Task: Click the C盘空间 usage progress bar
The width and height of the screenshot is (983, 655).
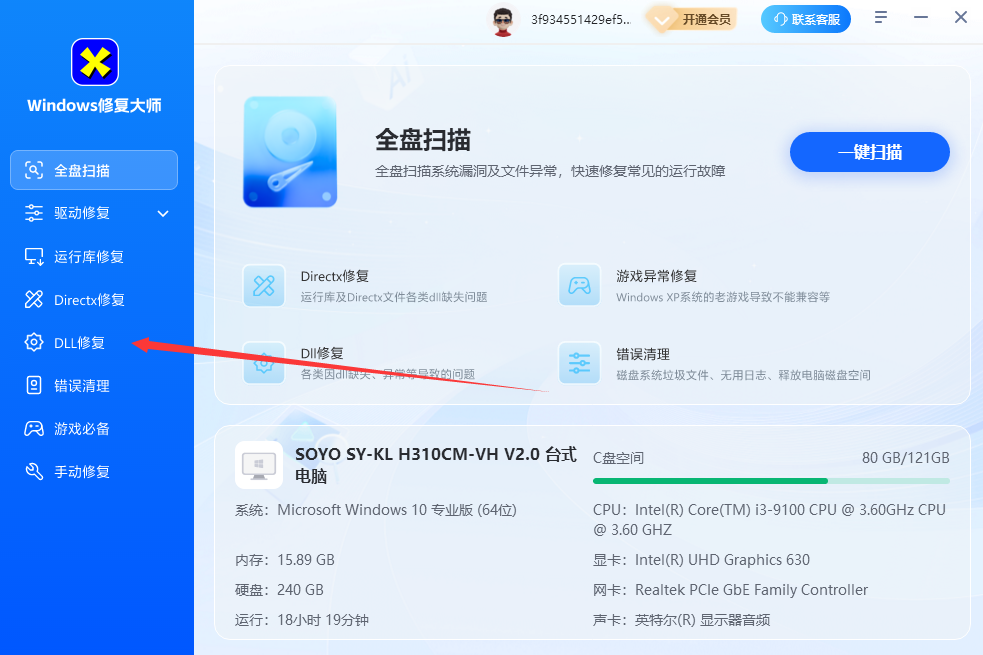Action: [x=771, y=481]
